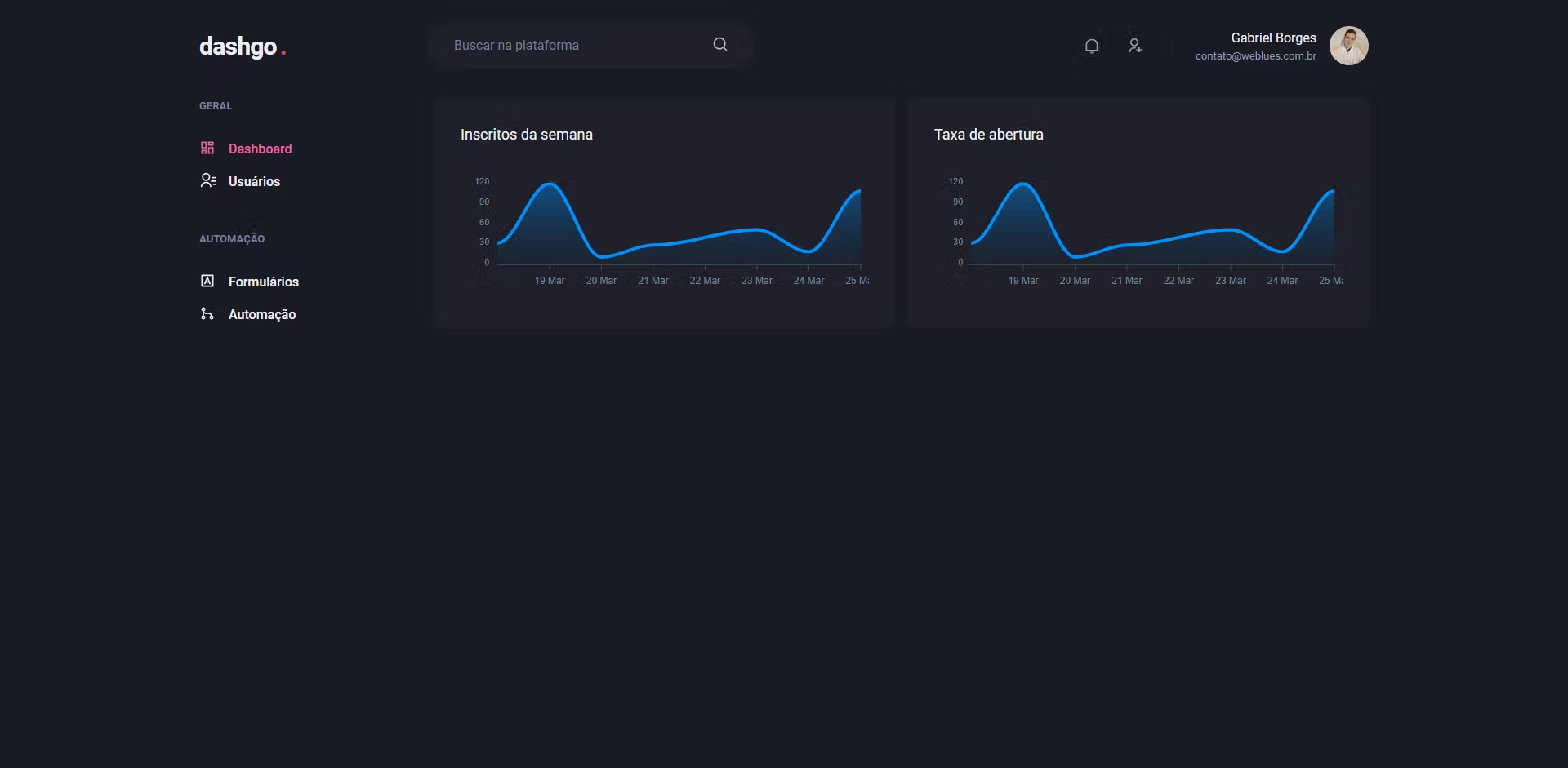Click the GERAL section heading

pos(216,106)
